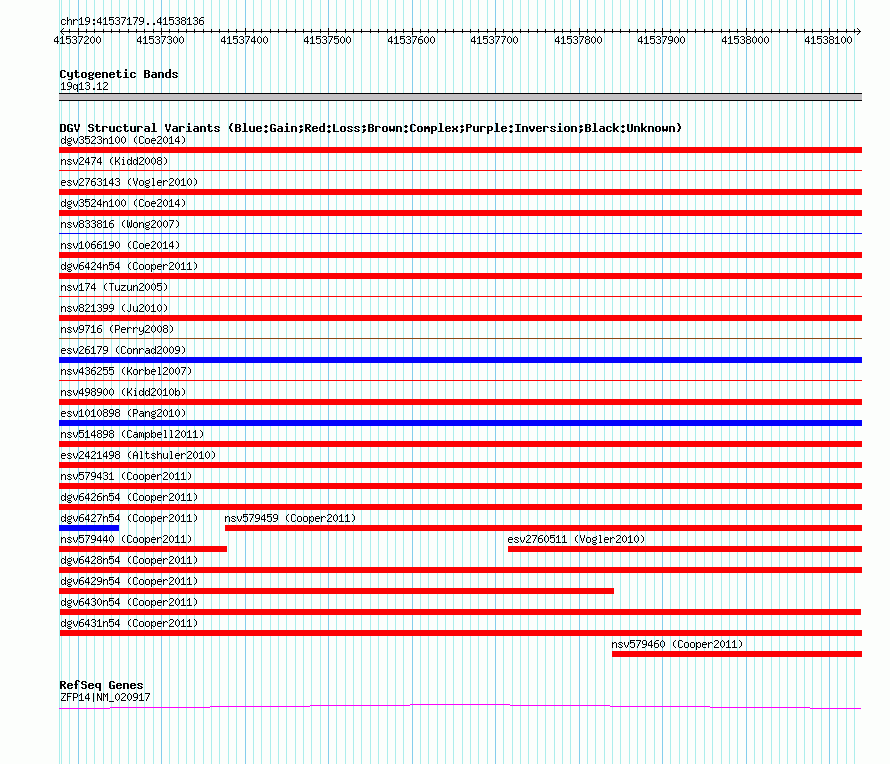Select nsv514898 (Campbell2011) label

pos(132,434)
